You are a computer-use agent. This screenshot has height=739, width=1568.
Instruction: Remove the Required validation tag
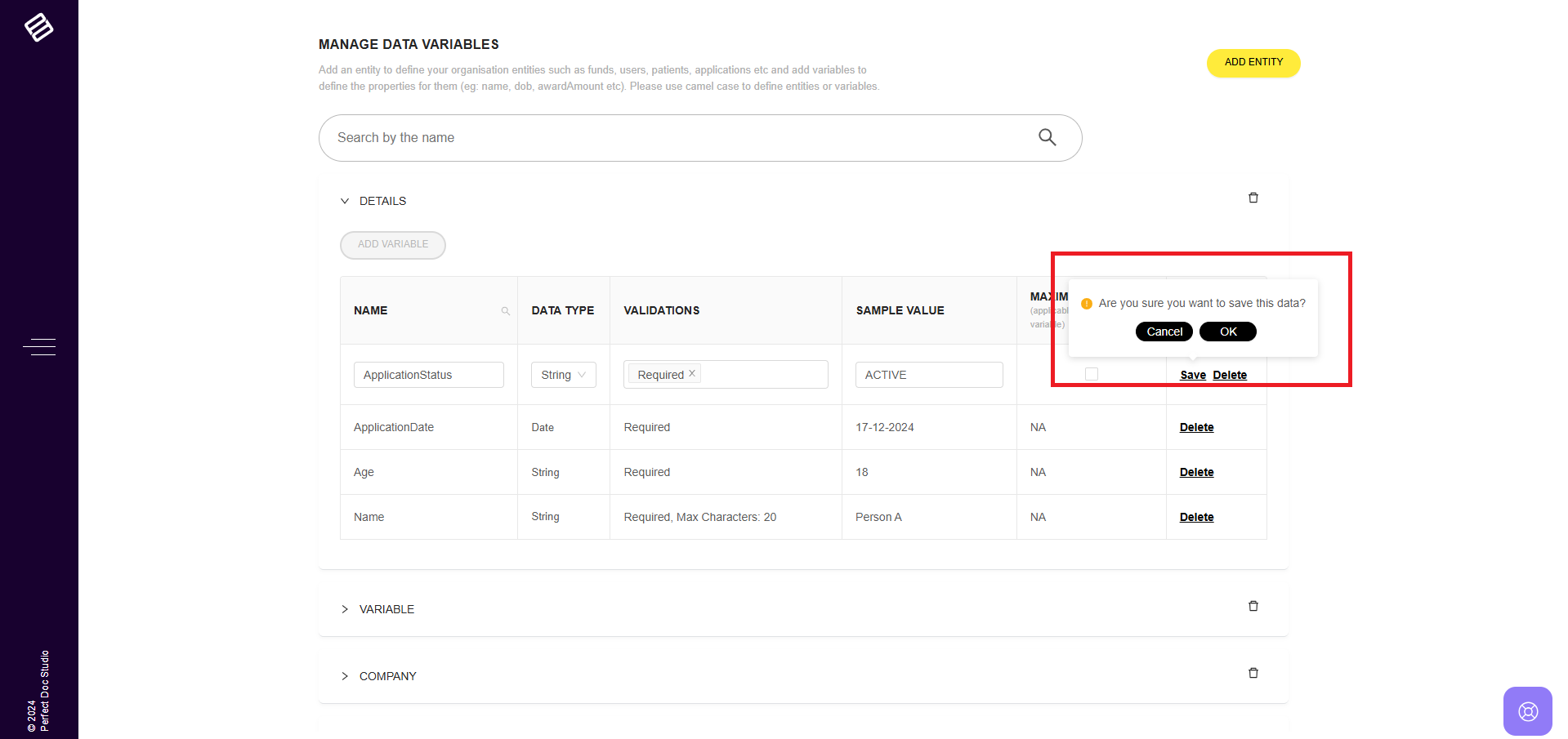tap(692, 373)
